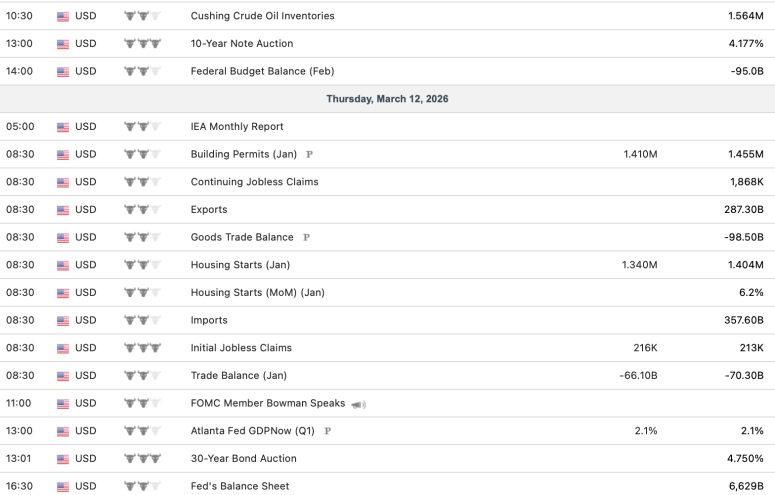Select the Imports event row link
The width and height of the screenshot is (775, 495).
209,321
